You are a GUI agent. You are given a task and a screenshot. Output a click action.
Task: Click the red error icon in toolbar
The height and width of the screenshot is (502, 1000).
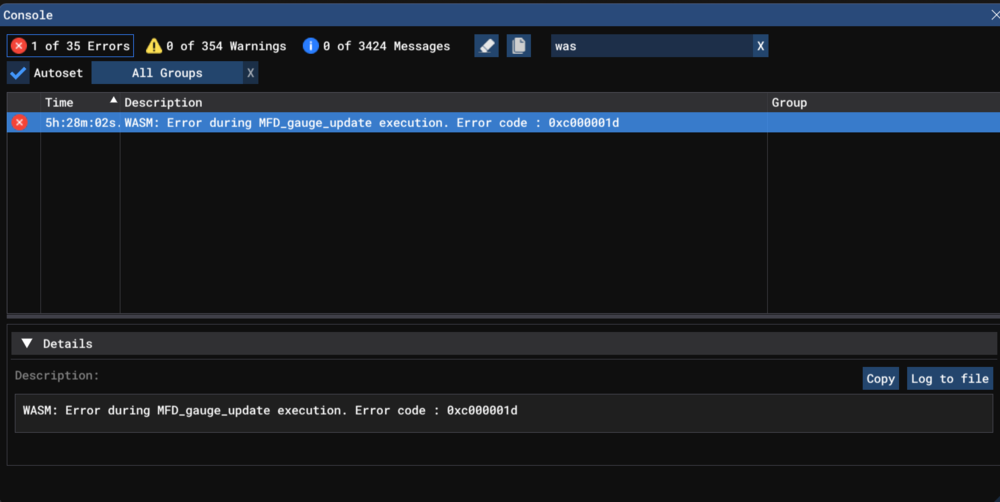(x=18, y=46)
